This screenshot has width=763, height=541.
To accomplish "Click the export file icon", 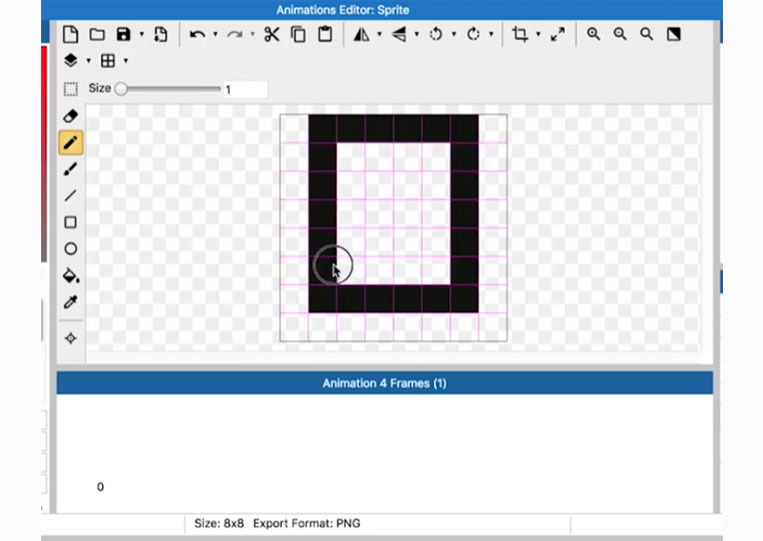I will click(x=160, y=34).
